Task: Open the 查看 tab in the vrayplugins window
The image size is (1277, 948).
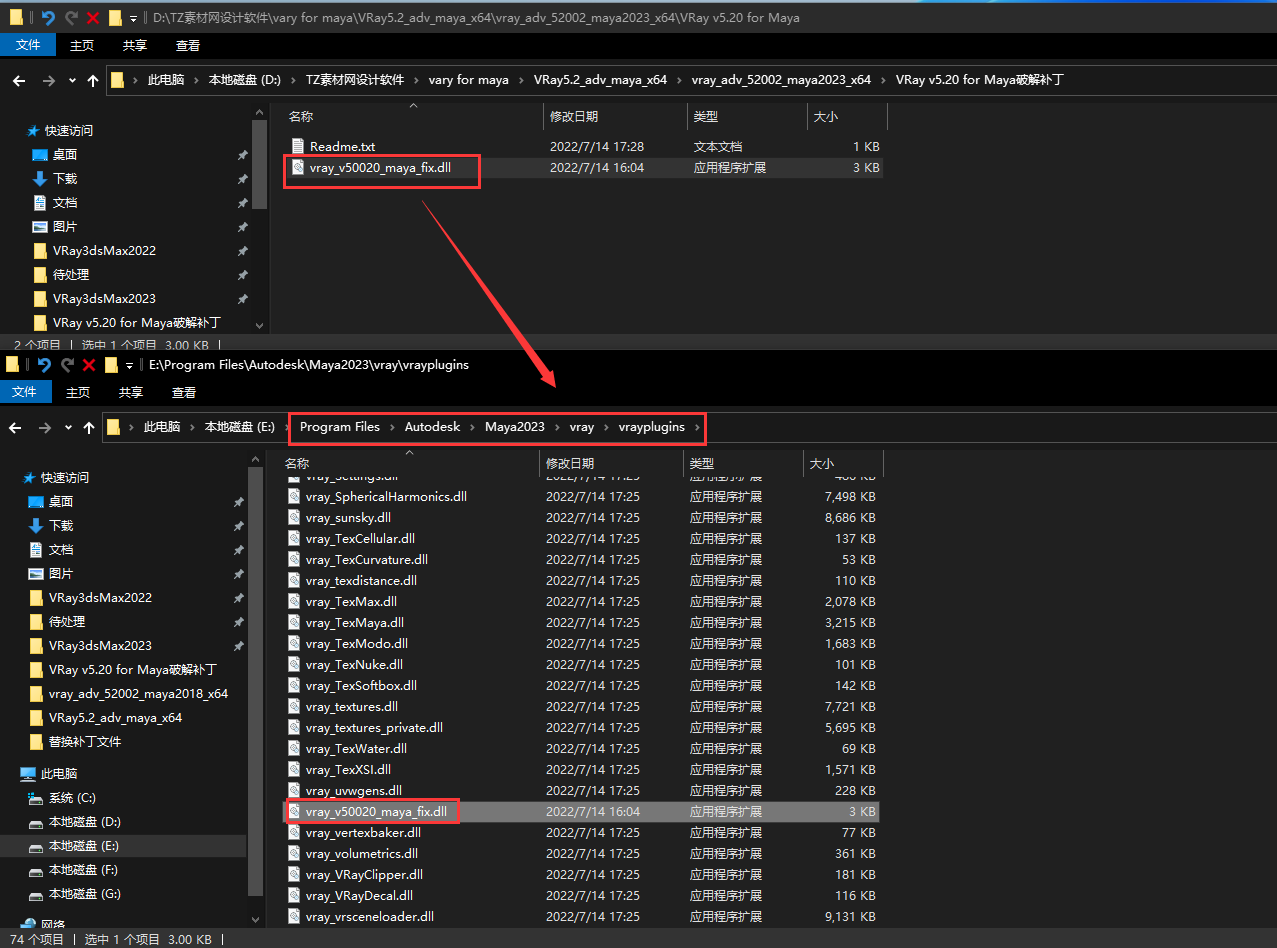Action: point(184,392)
